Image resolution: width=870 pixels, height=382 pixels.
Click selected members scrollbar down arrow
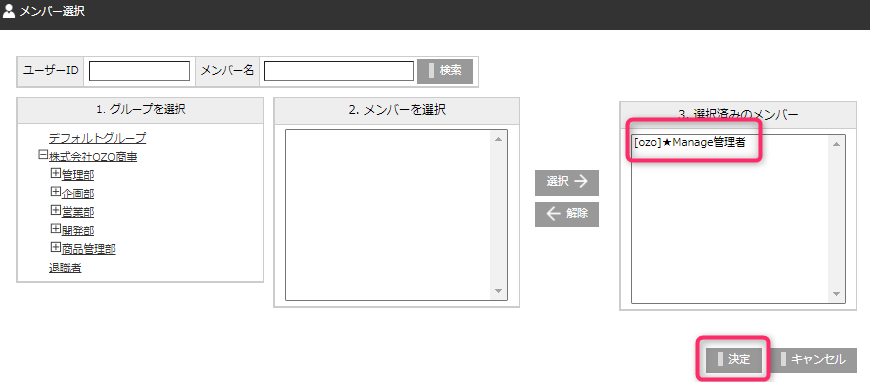pyautogui.click(x=836, y=294)
